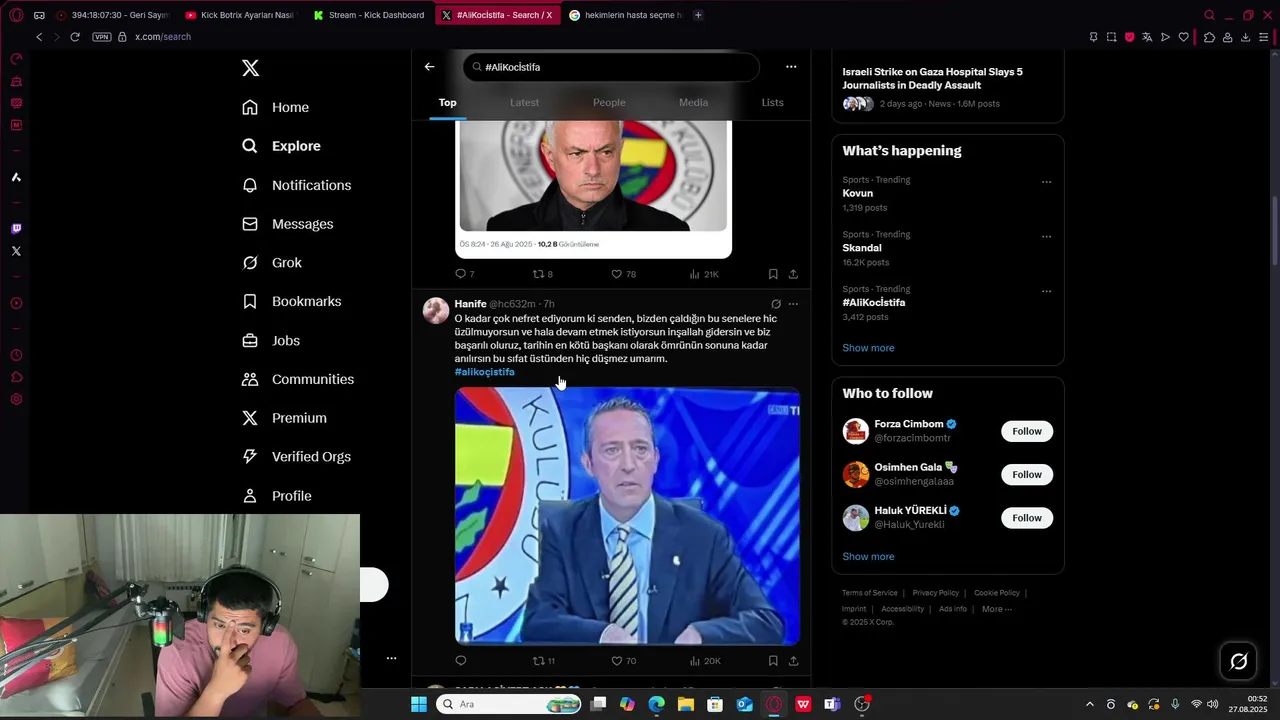Open more options for Skandal trend
Image resolution: width=1280 pixels, height=720 pixels.
1046,237
